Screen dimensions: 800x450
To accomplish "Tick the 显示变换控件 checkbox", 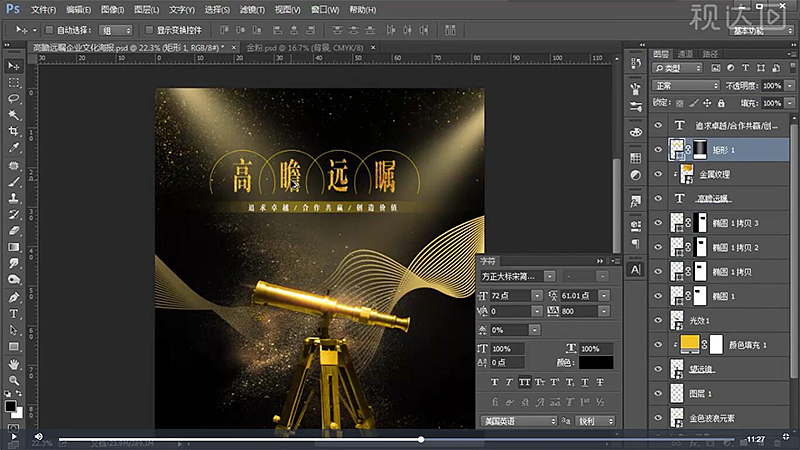I will tap(149, 31).
